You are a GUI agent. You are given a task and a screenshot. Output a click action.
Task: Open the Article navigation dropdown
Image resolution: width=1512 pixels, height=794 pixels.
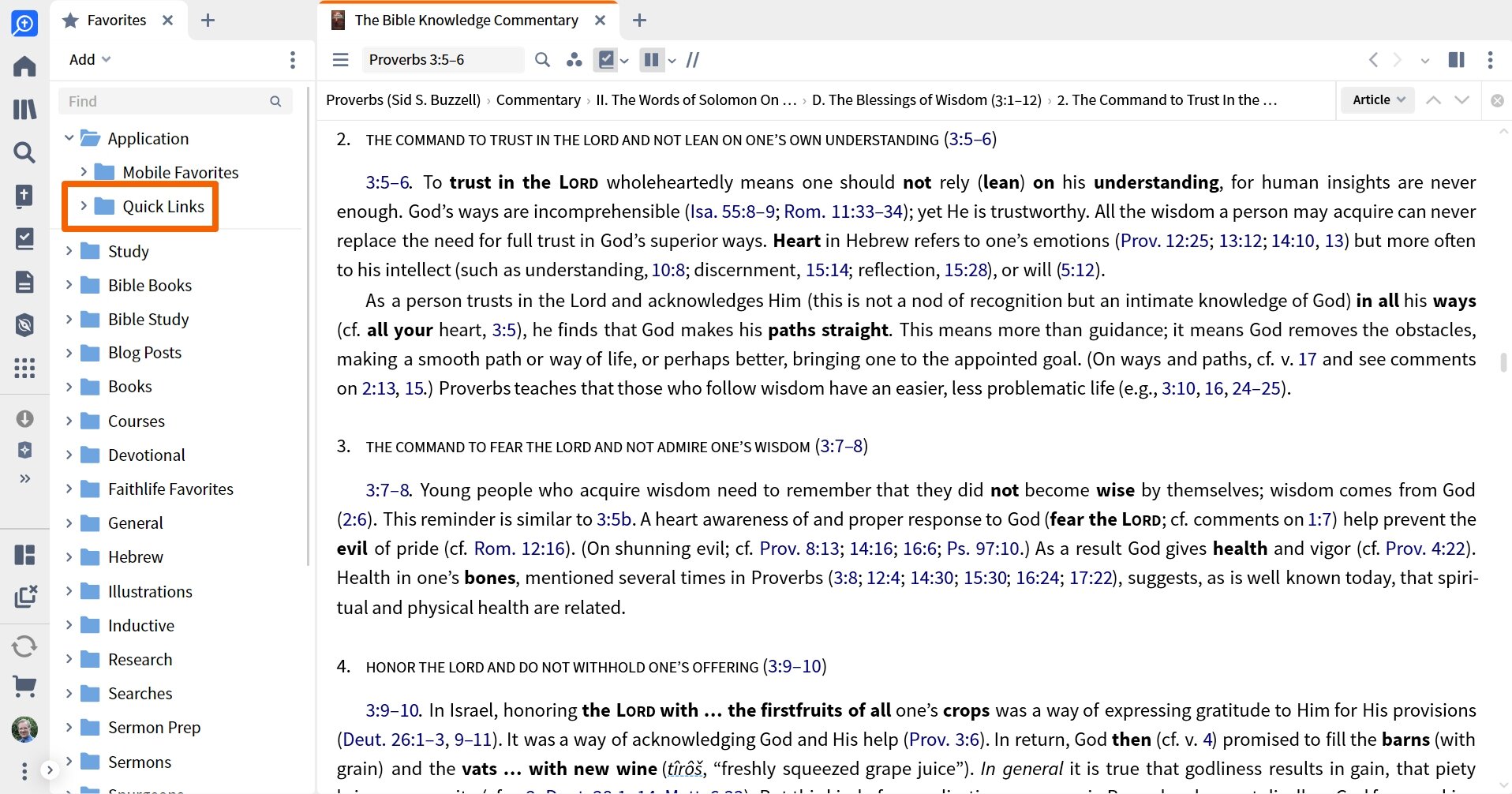point(1378,100)
